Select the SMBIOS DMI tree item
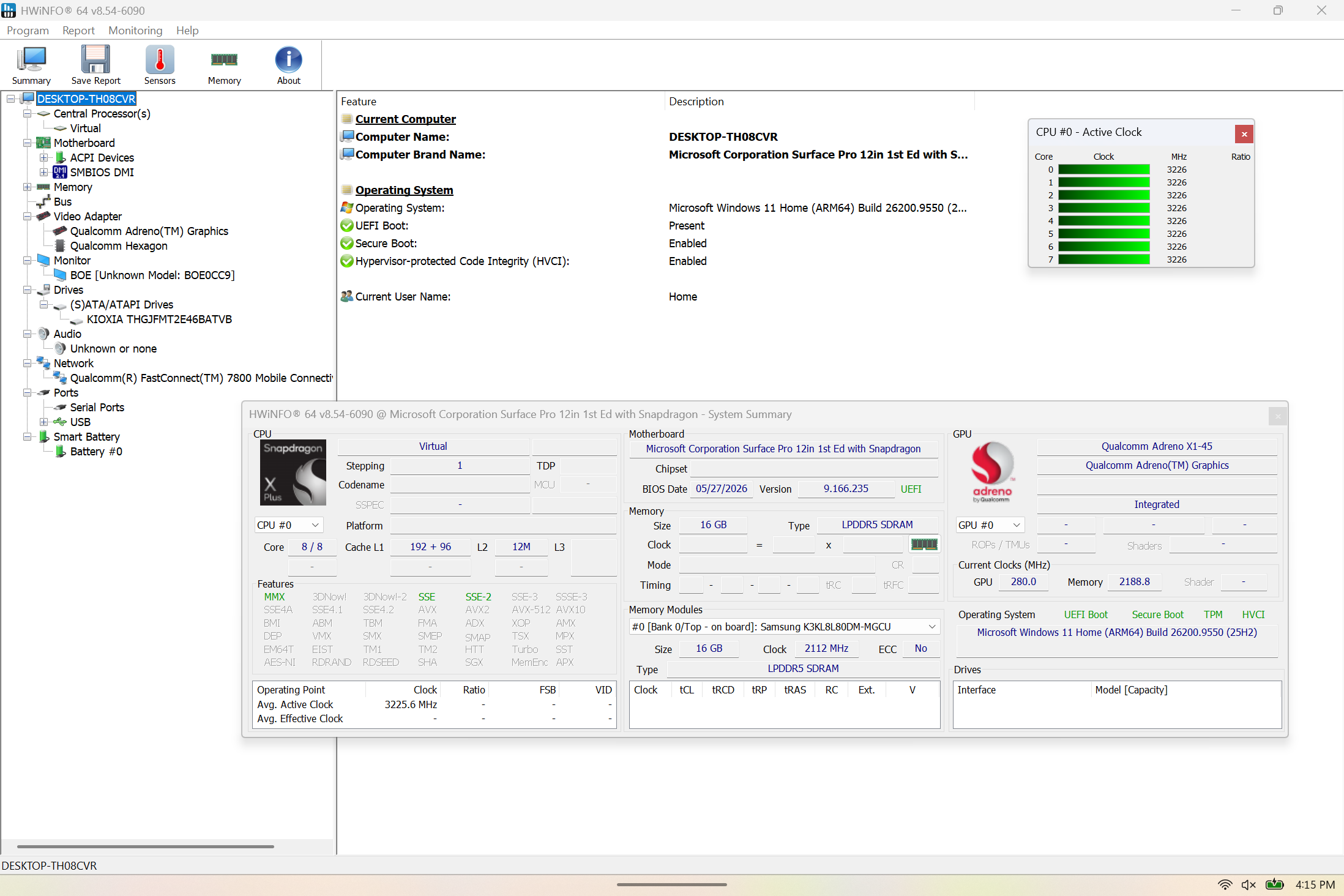1344x896 pixels. click(x=102, y=172)
